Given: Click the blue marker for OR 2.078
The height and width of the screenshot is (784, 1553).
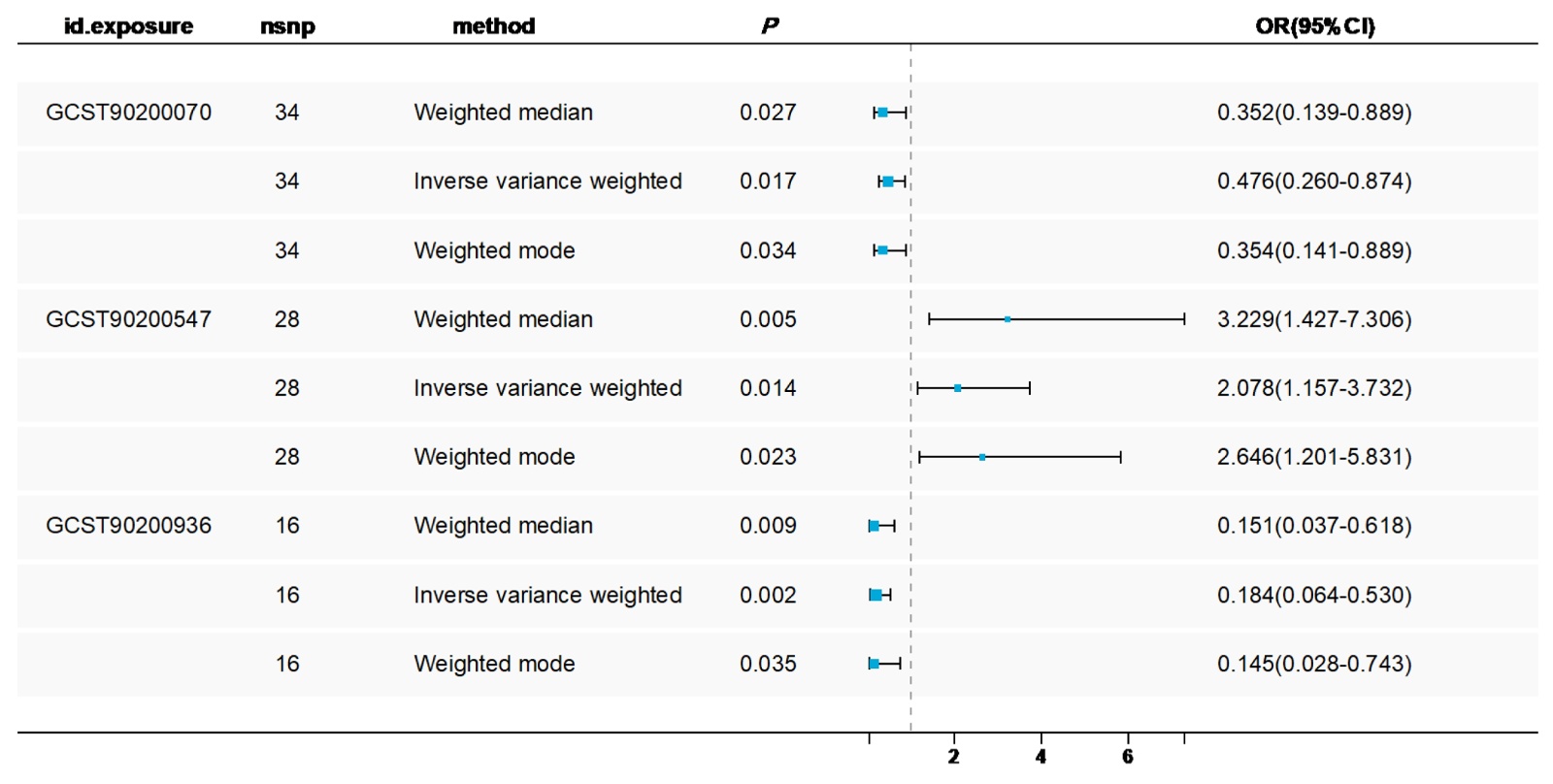Looking at the screenshot, I should point(958,388).
